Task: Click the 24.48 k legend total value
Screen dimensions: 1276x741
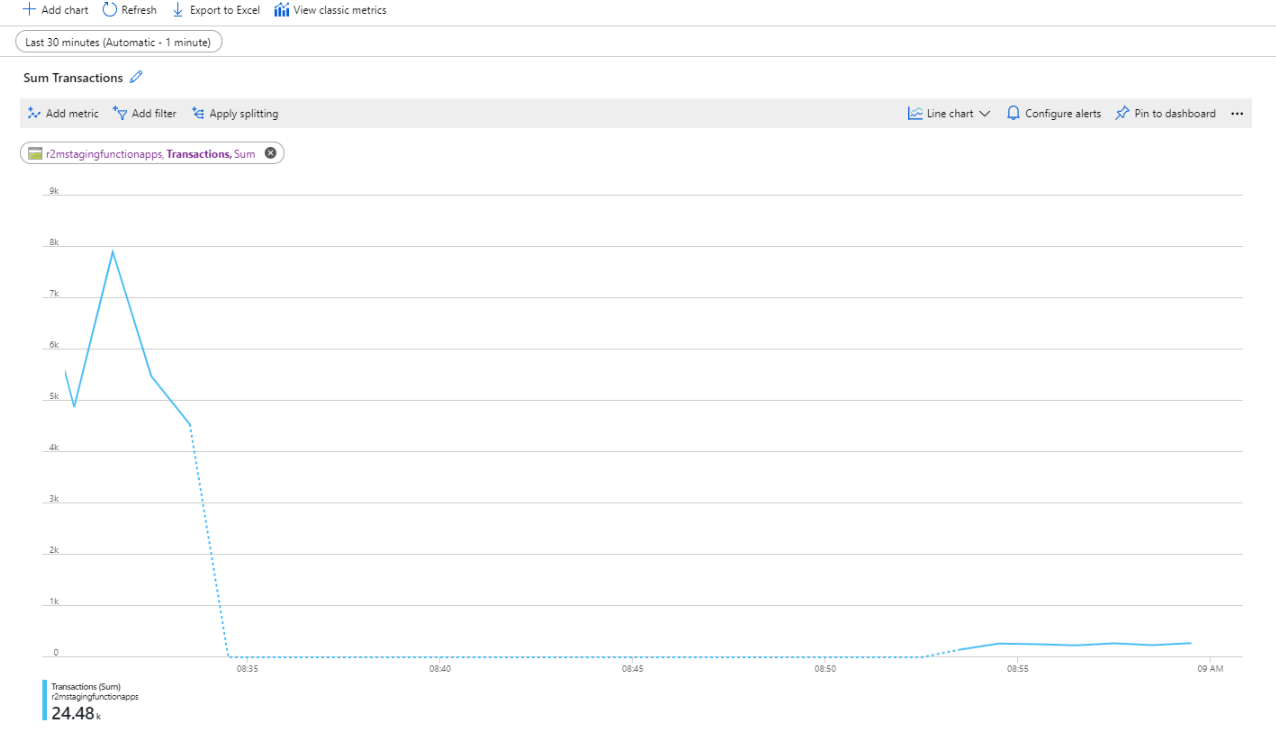Action: click(76, 713)
